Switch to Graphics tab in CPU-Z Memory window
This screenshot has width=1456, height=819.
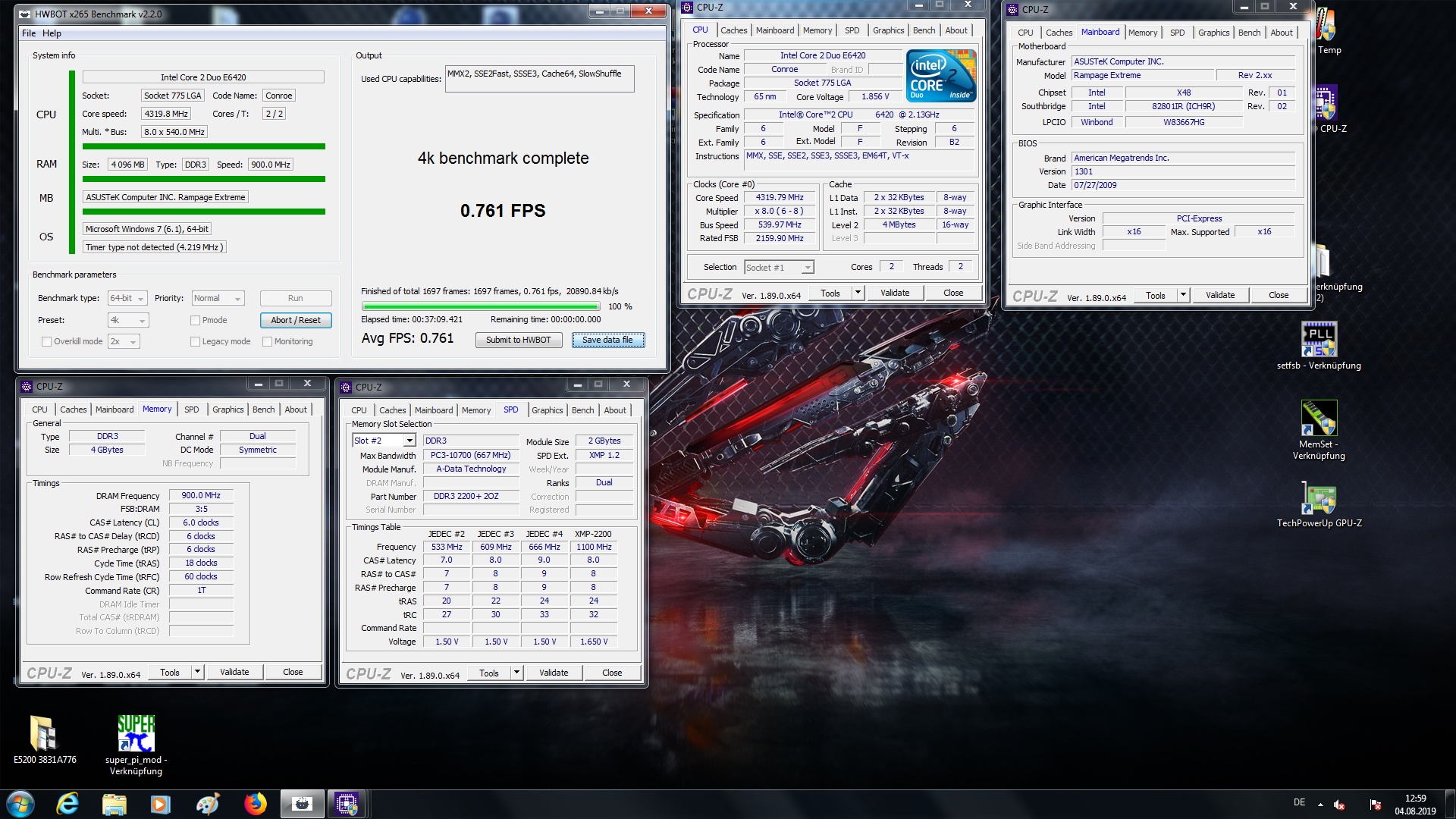point(227,409)
